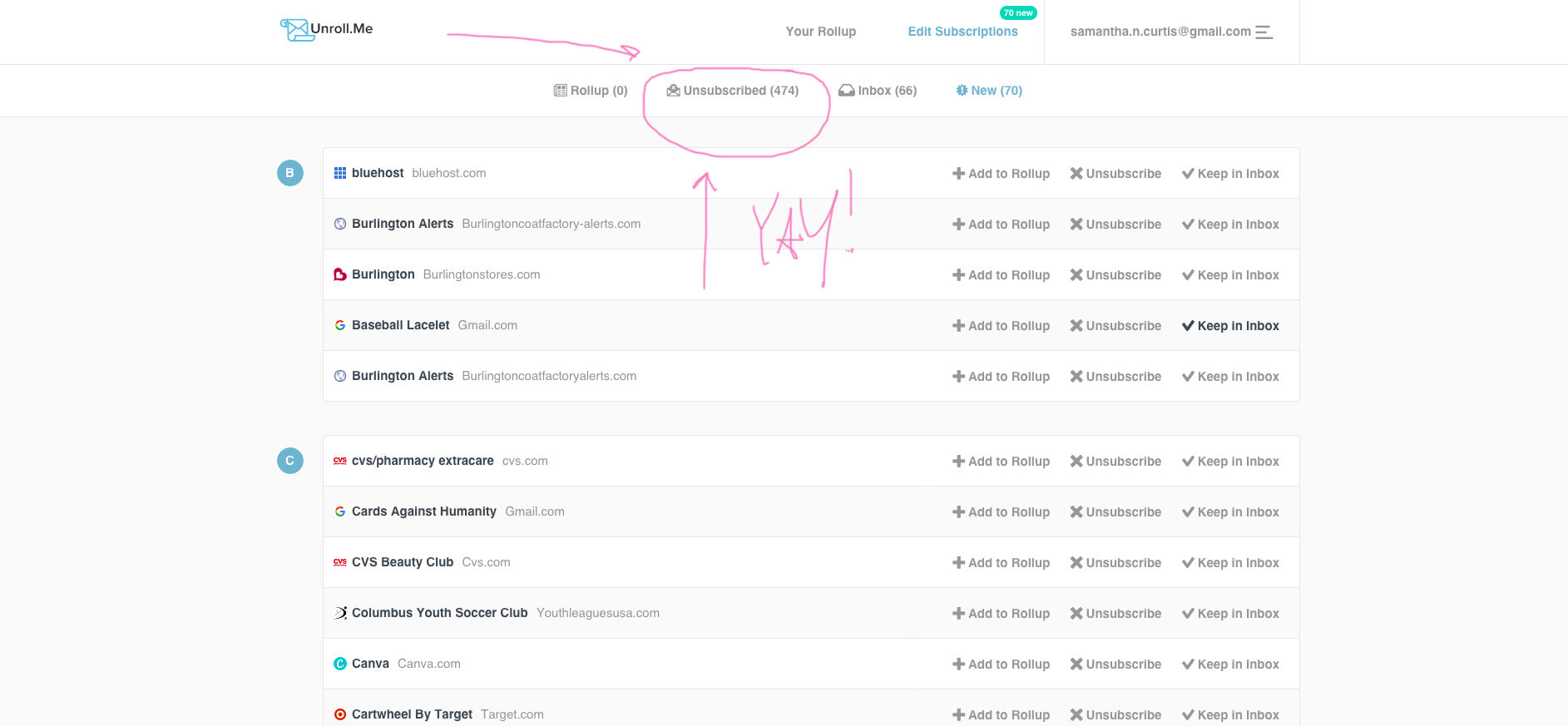Keep bluehost in Inbox
The width and height of the screenshot is (1568, 726).
[1230, 174]
